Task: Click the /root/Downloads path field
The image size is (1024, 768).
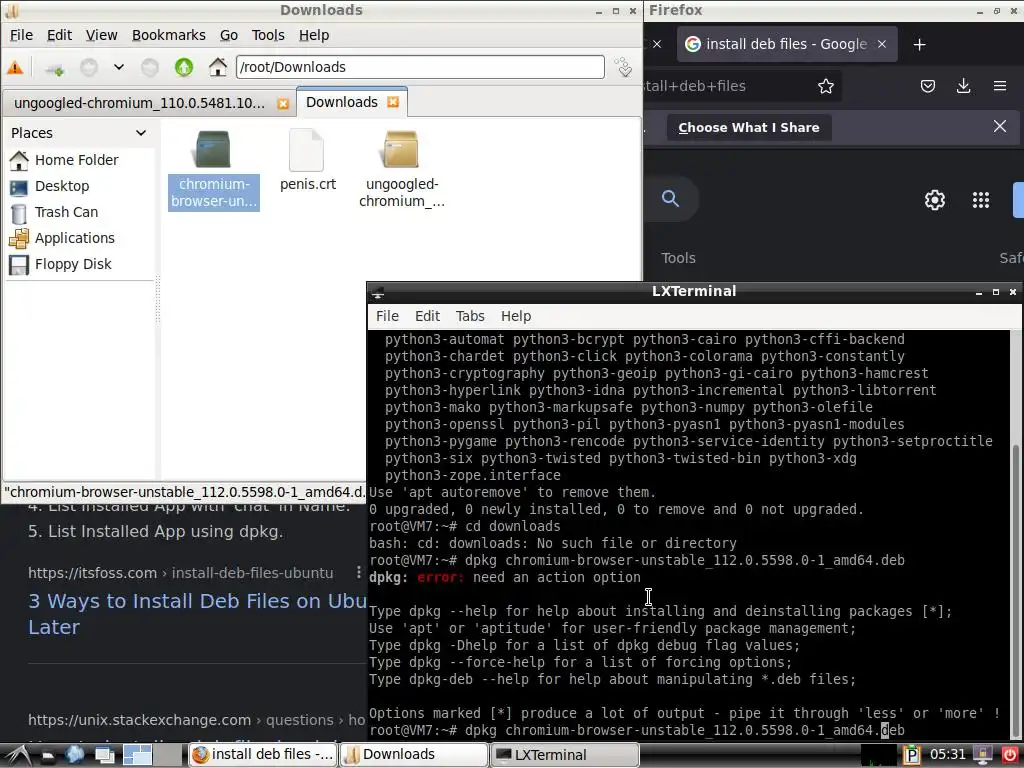Action: point(420,67)
